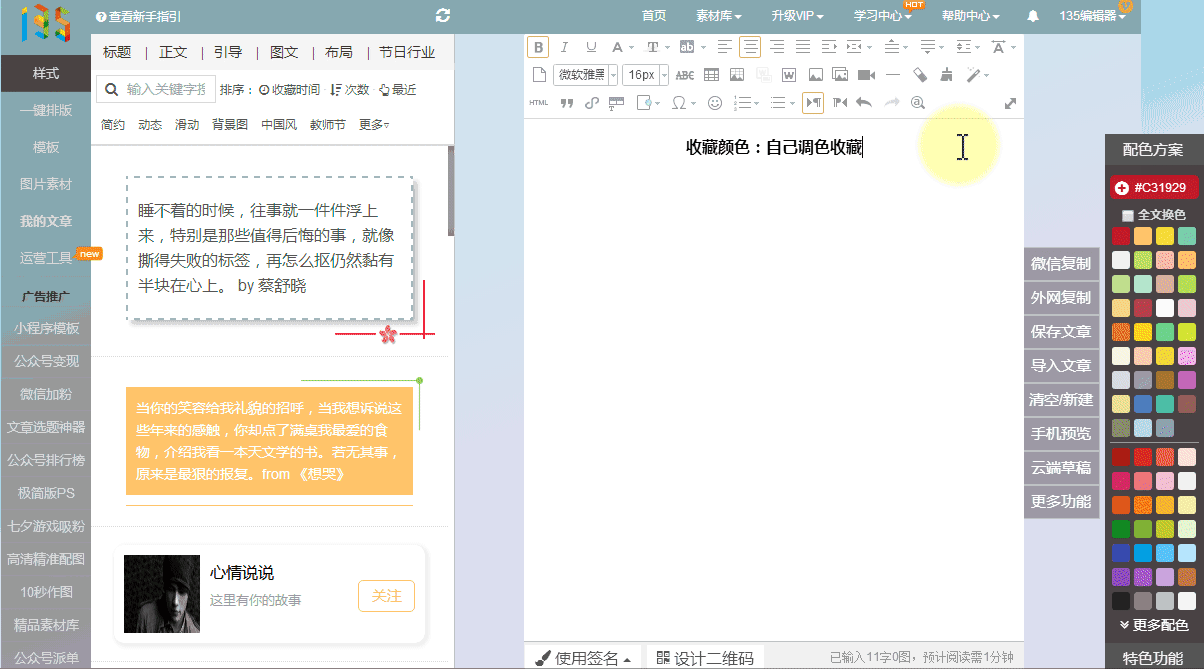Click the emoji smiley icon
This screenshot has width=1204, height=669.
715,103
